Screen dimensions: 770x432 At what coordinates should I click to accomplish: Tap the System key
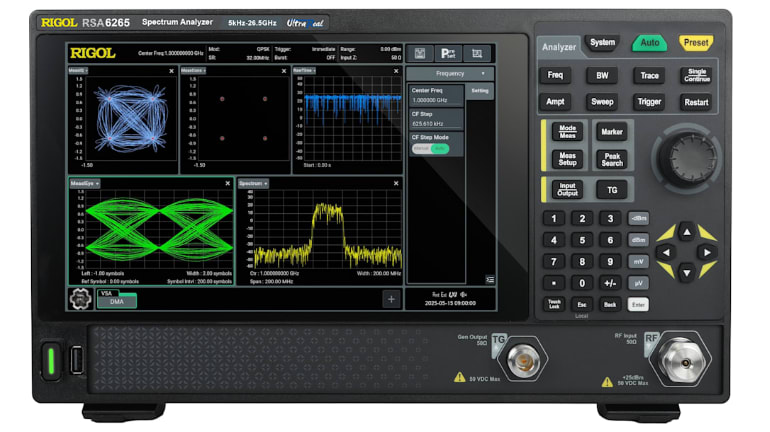(x=603, y=43)
